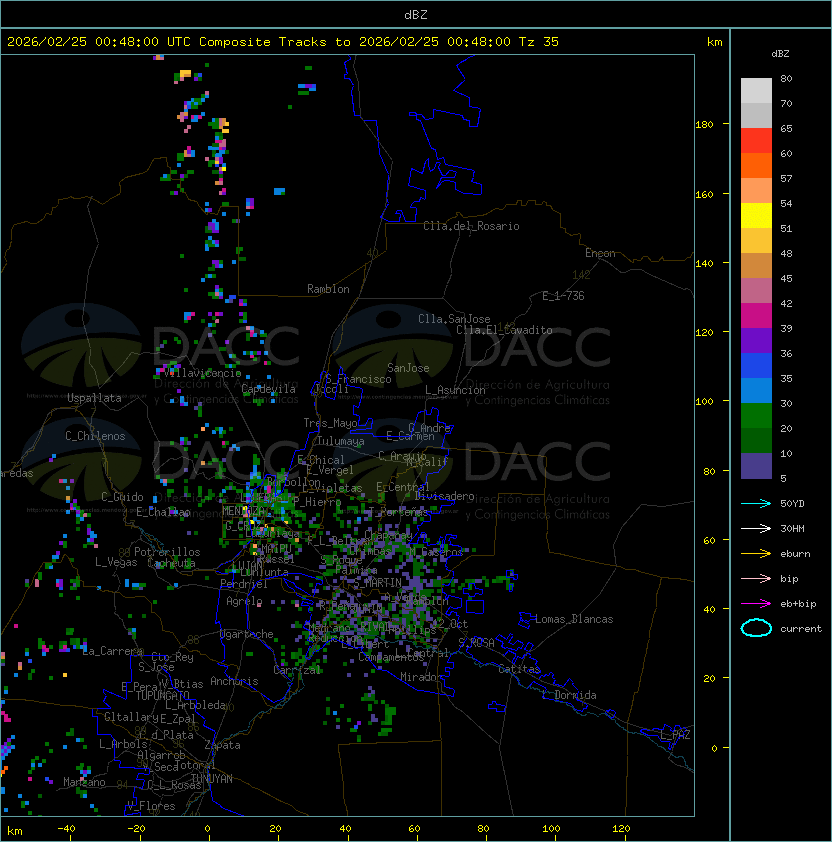Click map label 'L_Asuncion'
Image resolution: width=832 pixels, height=842 pixels.
[x=455, y=390]
